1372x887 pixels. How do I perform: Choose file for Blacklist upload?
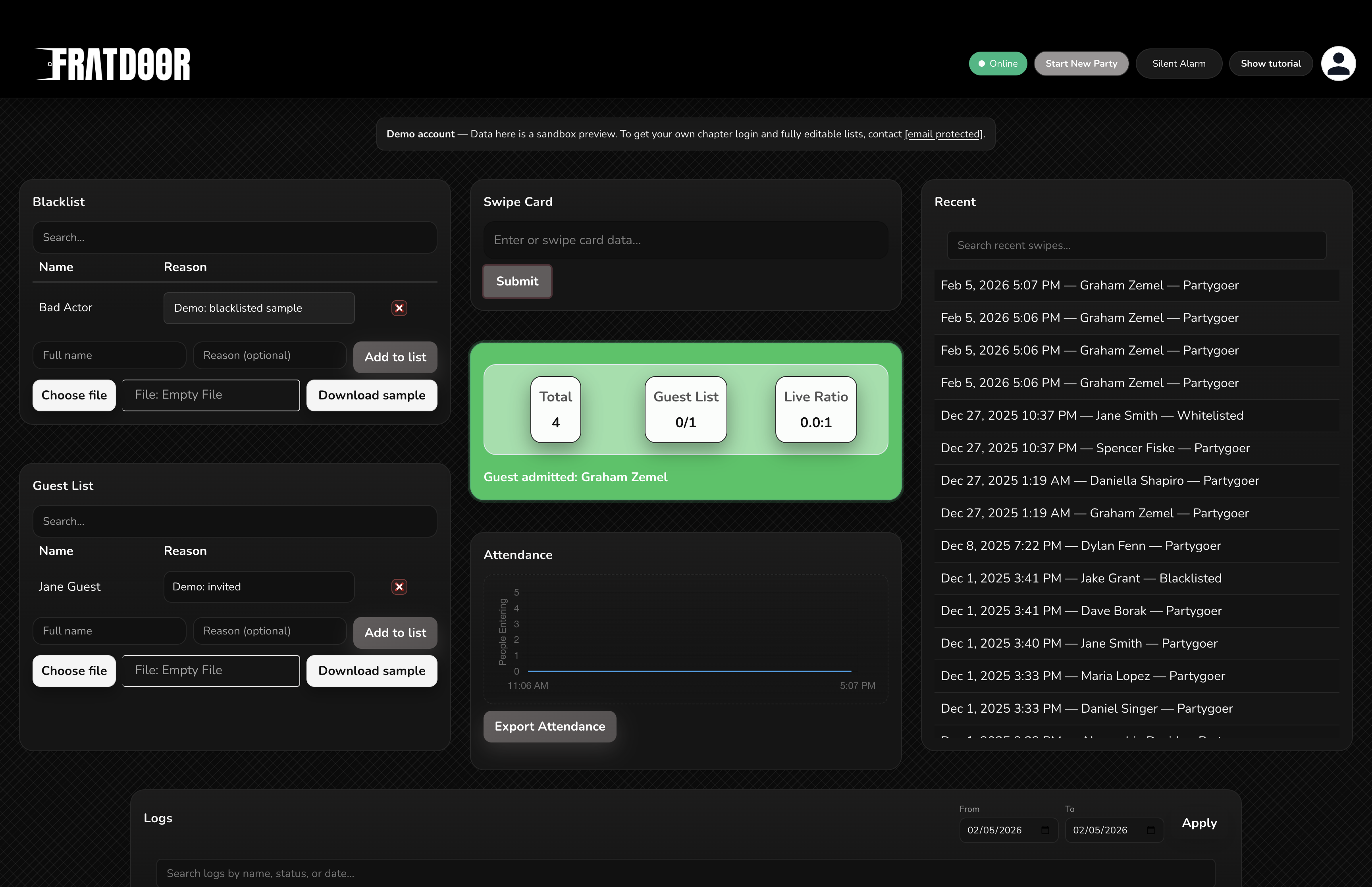(74, 395)
